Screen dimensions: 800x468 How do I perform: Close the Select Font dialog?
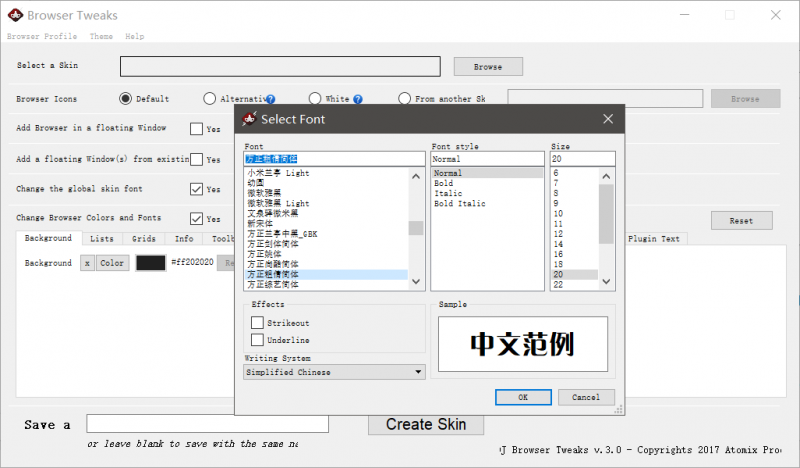click(x=608, y=119)
